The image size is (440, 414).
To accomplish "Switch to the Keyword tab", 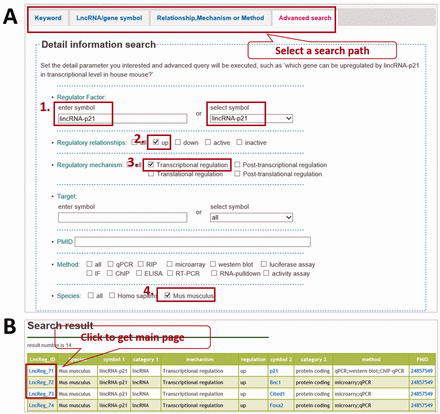I will pos(48,18).
